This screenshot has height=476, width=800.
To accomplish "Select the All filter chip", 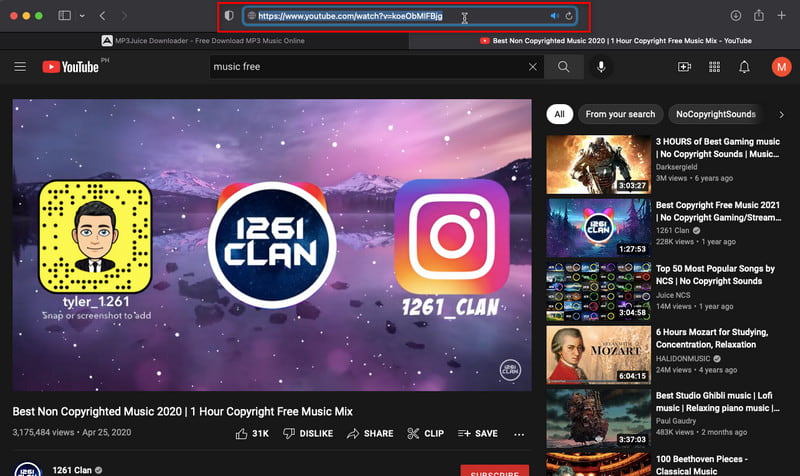I will [x=560, y=114].
